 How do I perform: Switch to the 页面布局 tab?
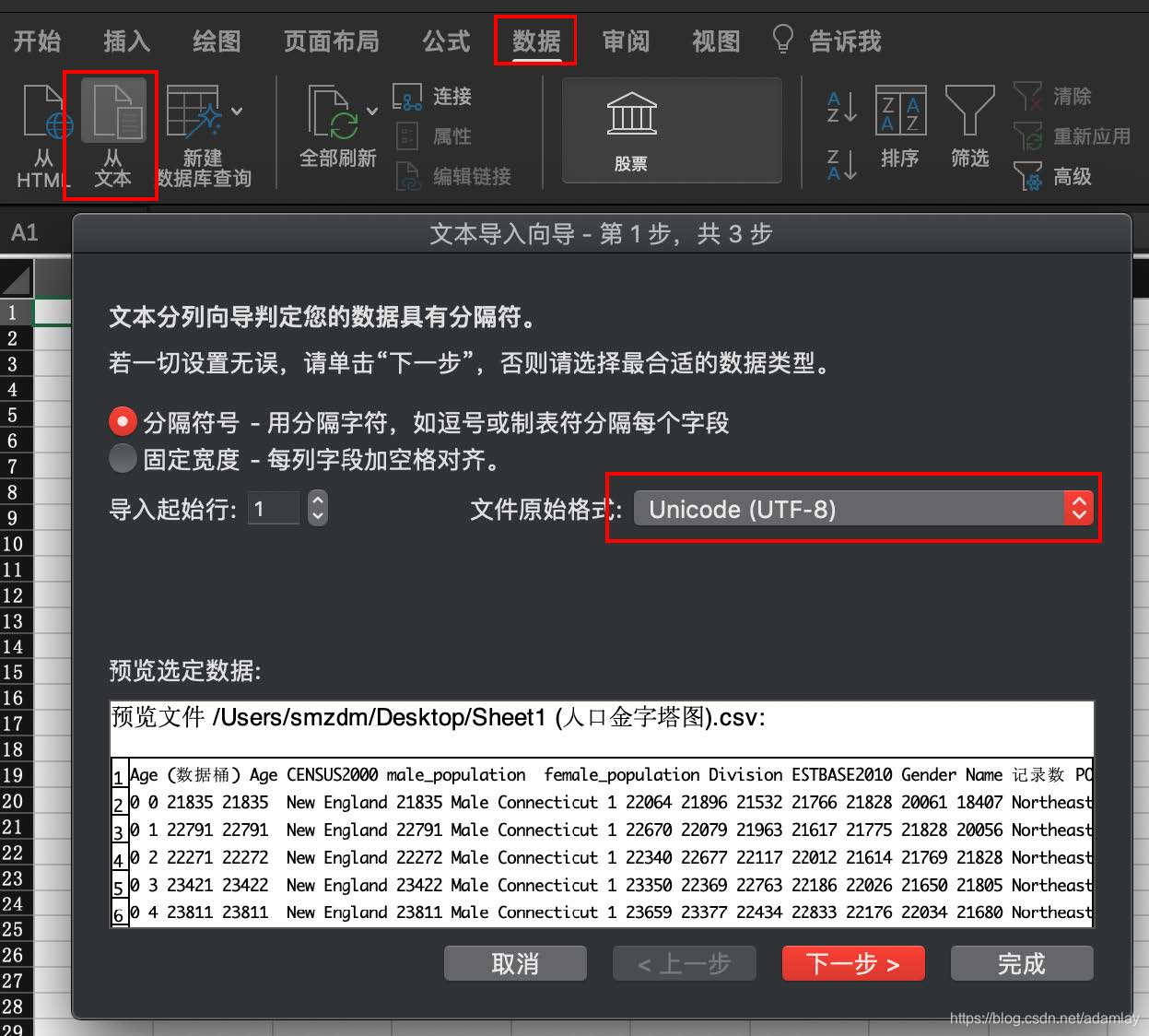pos(331,41)
